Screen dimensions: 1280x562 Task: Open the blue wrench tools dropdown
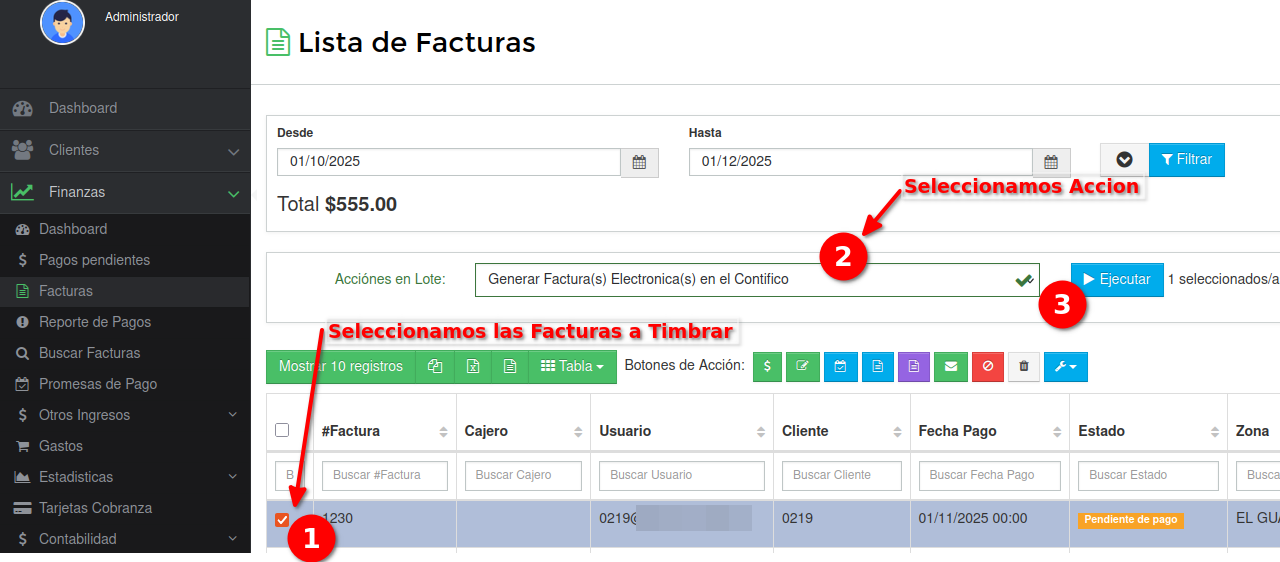pos(1066,367)
